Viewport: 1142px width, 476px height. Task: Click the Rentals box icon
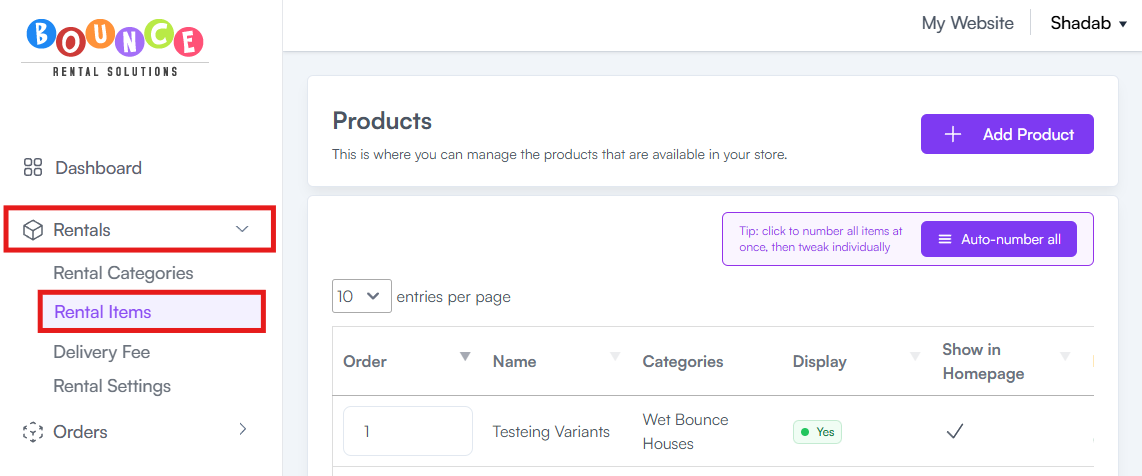tap(33, 230)
